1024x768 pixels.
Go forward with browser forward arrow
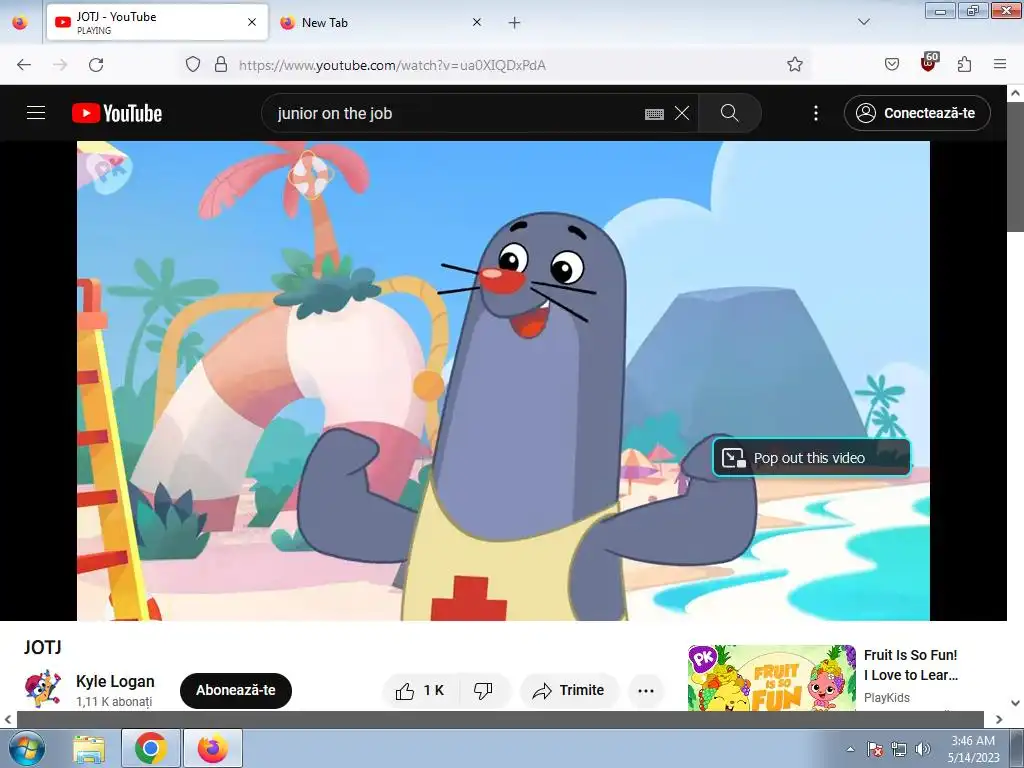[x=60, y=64]
